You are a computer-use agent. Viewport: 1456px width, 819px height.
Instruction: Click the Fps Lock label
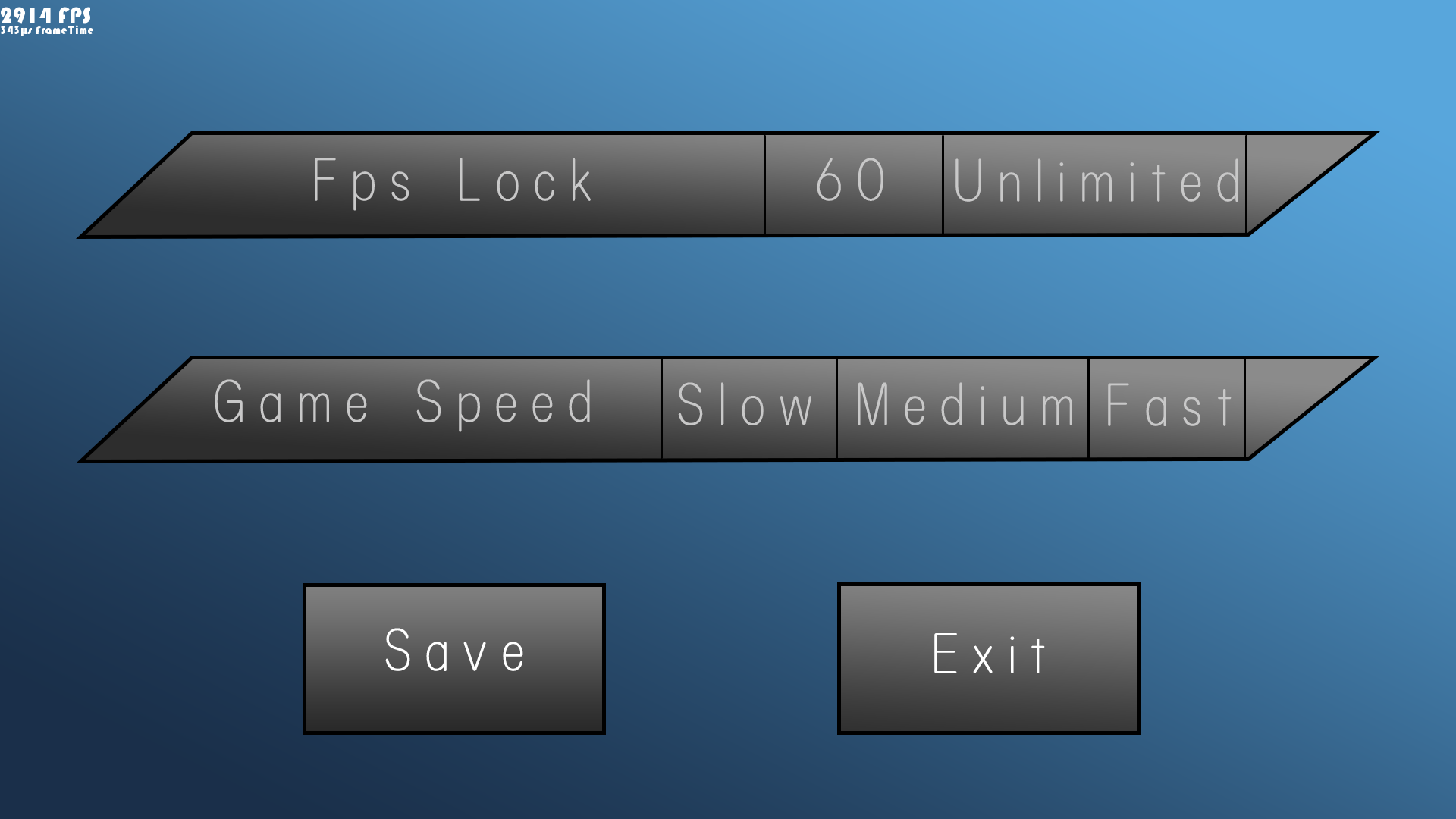(452, 181)
